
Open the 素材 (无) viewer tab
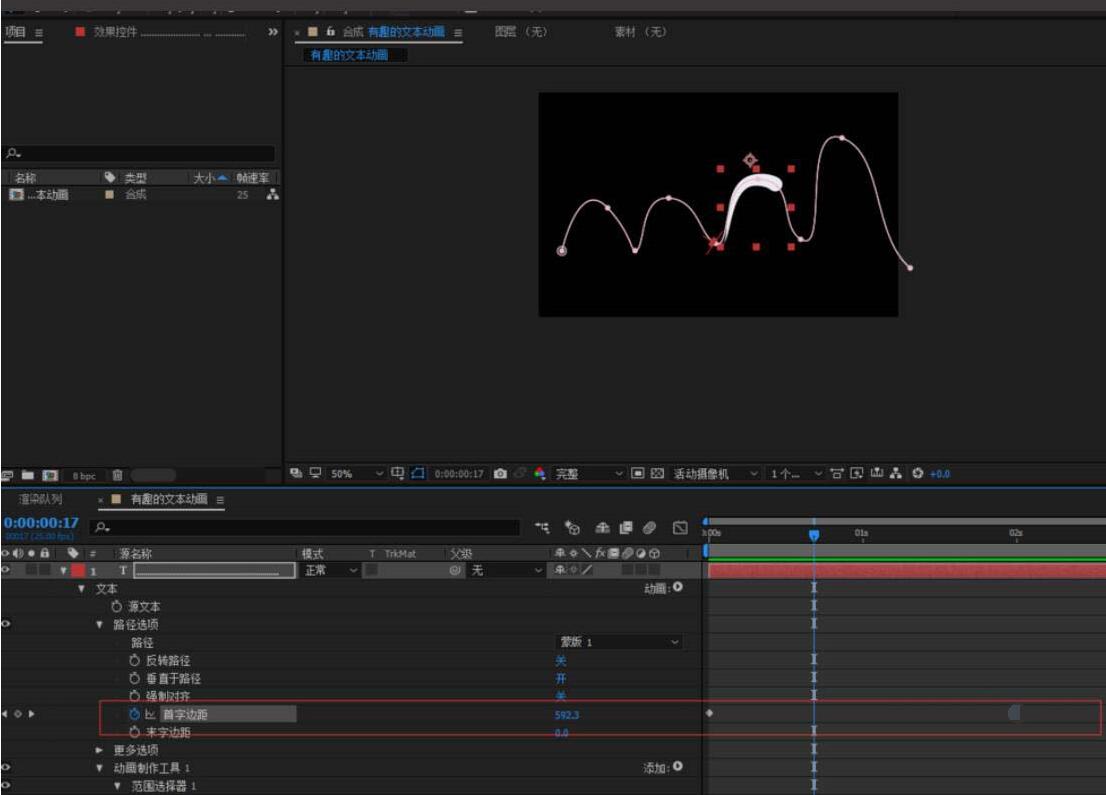tap(640, 32)
